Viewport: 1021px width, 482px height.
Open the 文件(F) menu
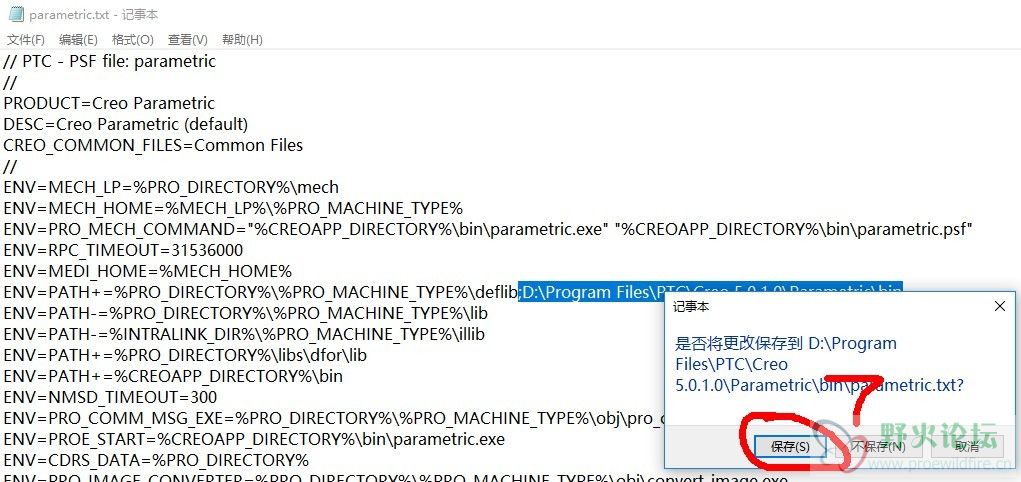coord(26,40)
